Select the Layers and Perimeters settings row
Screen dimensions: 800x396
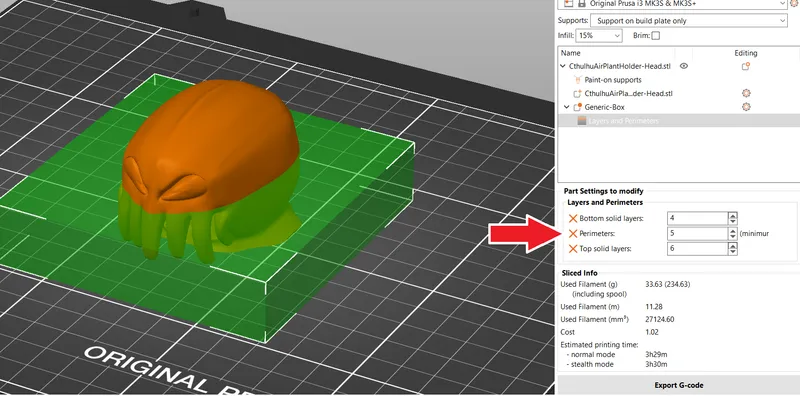[x=678, y=121]
